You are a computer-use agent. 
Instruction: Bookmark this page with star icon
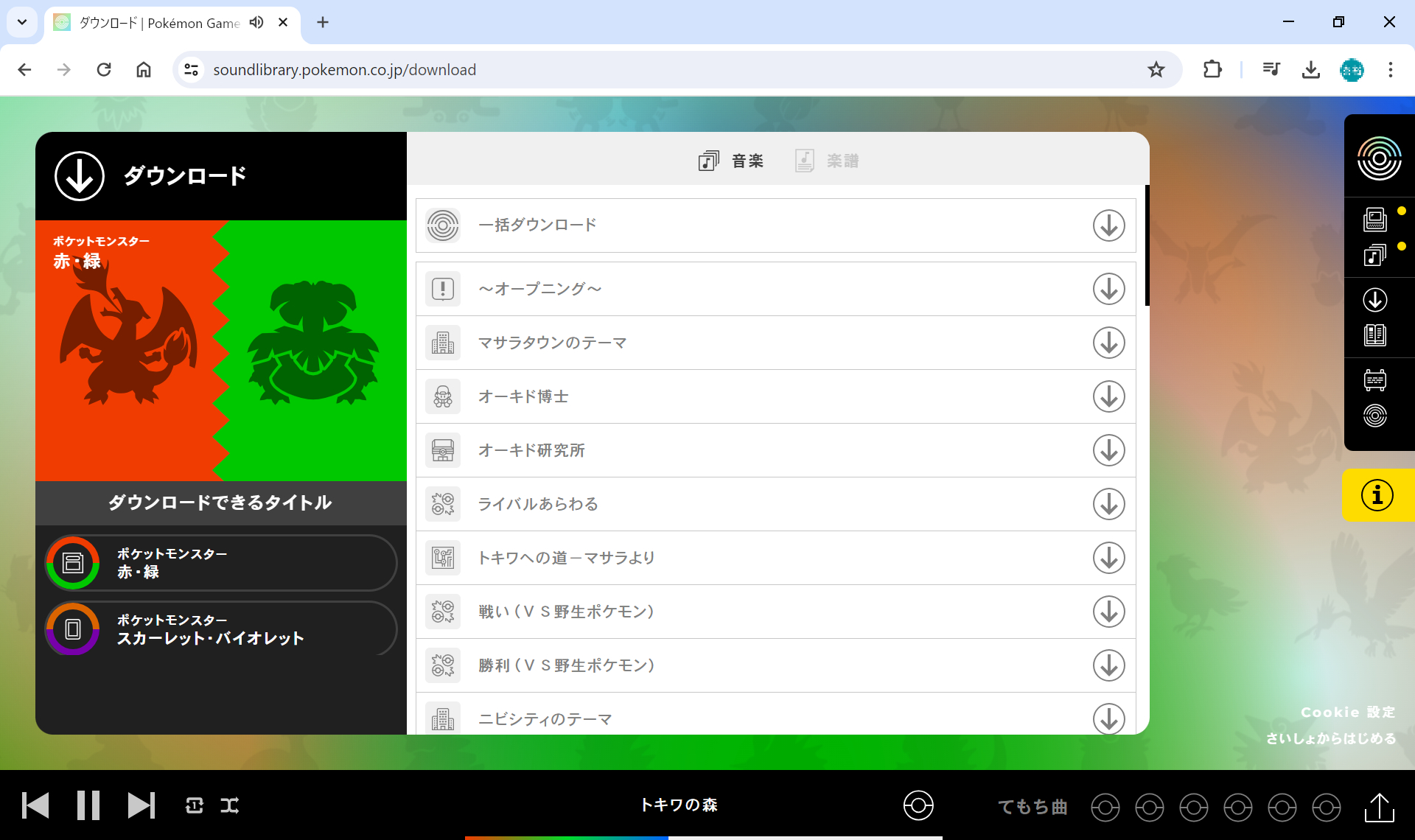click(x=1156, y=70)
